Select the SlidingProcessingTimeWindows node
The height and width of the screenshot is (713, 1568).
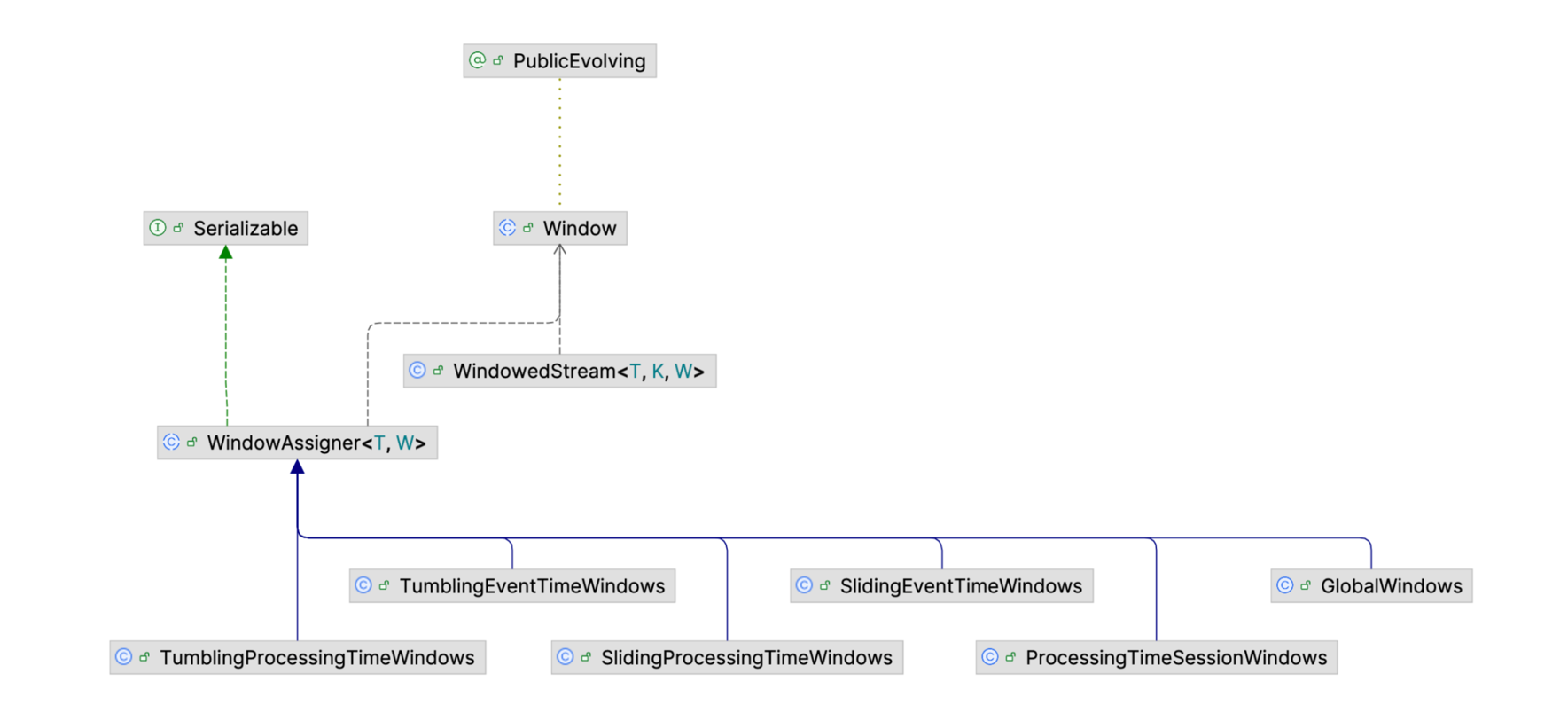tap(727, 657)
